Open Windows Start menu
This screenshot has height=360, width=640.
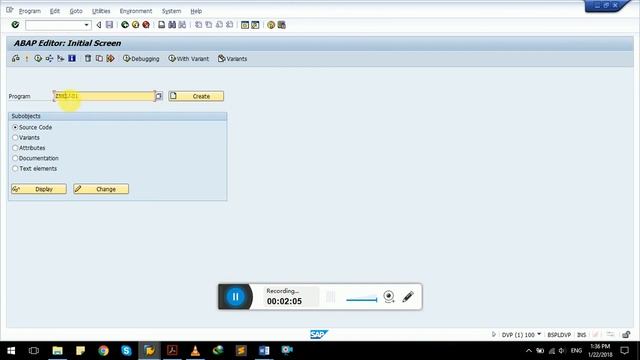(x=11, y=351)
